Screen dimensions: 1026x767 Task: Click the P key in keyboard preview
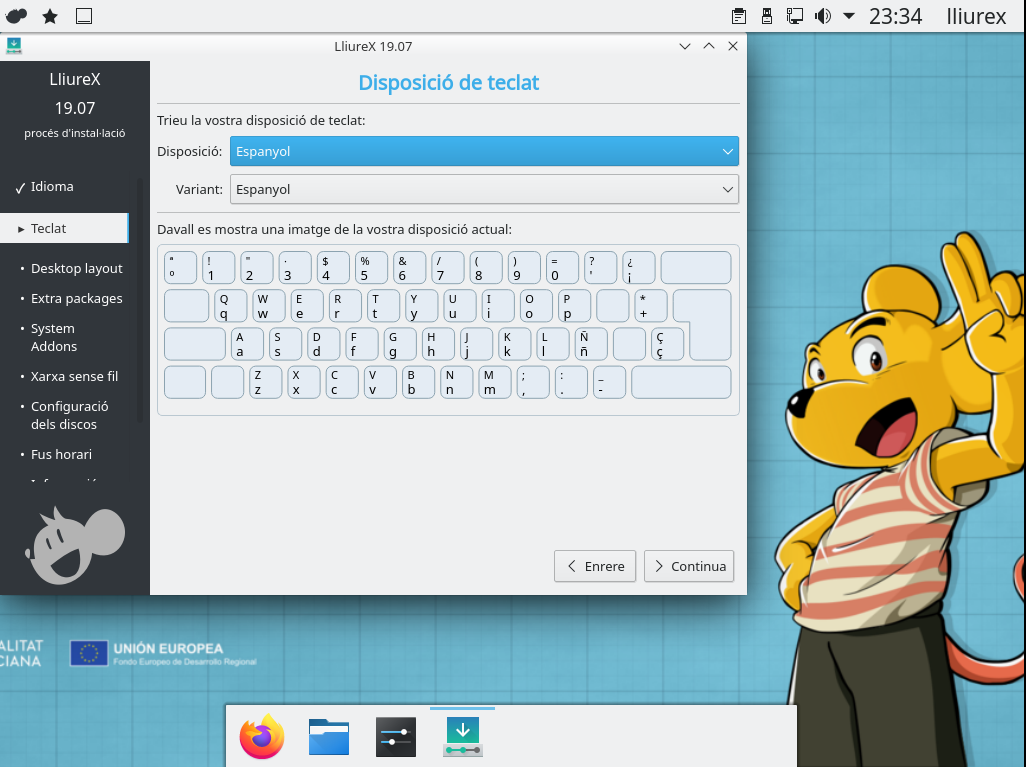pyautogui.click(x=575, y=306)
